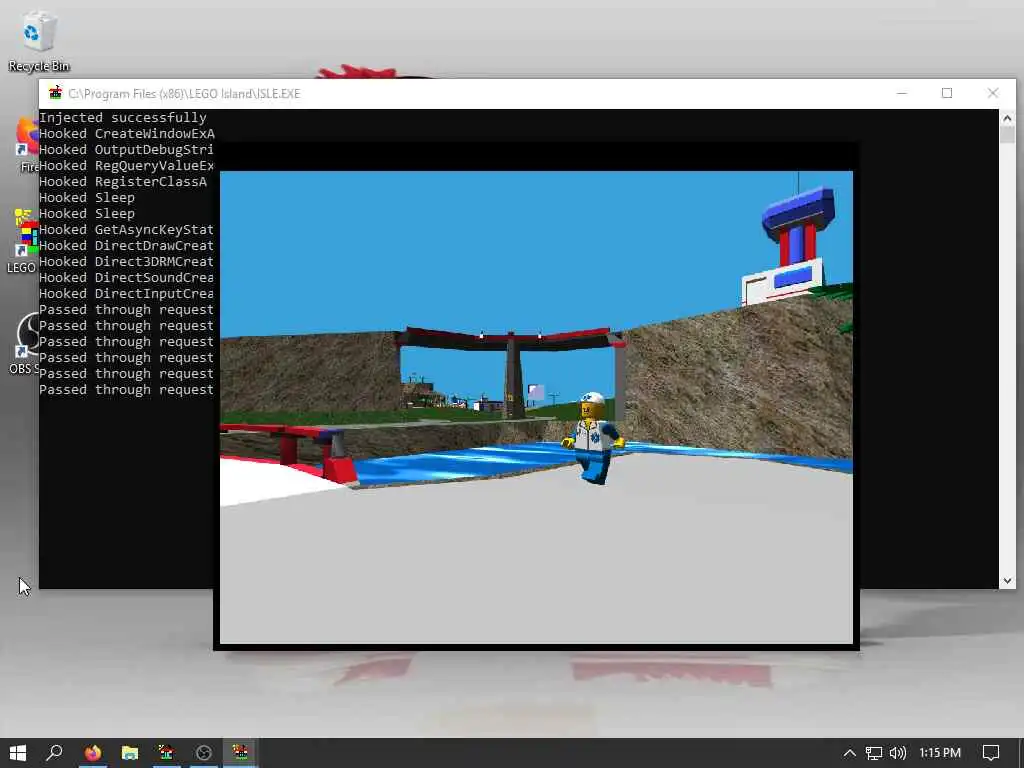The width and height of the screenshot is (1024, 768).
Task: Show hidden system tray icons
Action: [x=849, y=753]
